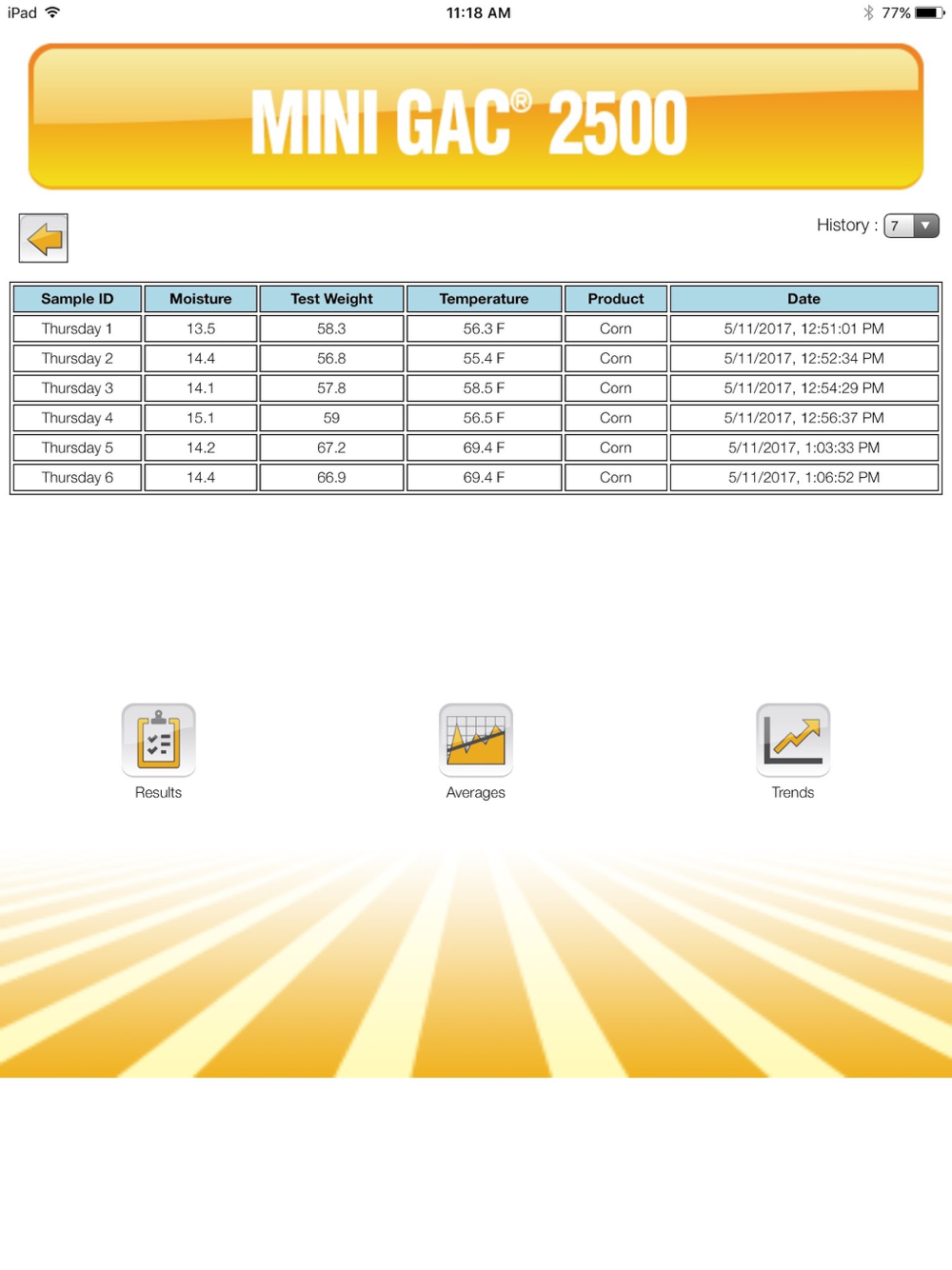Click test weight value 57.8
The height and width of the screenshot is (1270, 952).
(331, 387)
